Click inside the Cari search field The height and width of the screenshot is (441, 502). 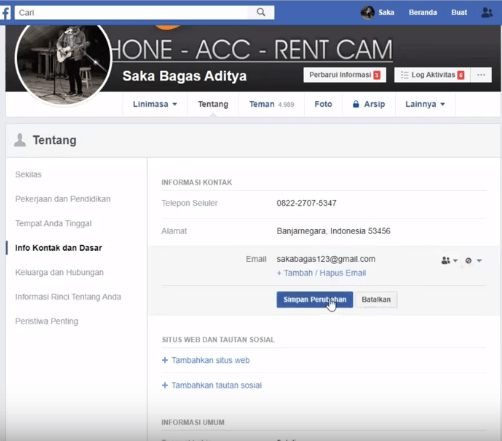click(132, 13)
